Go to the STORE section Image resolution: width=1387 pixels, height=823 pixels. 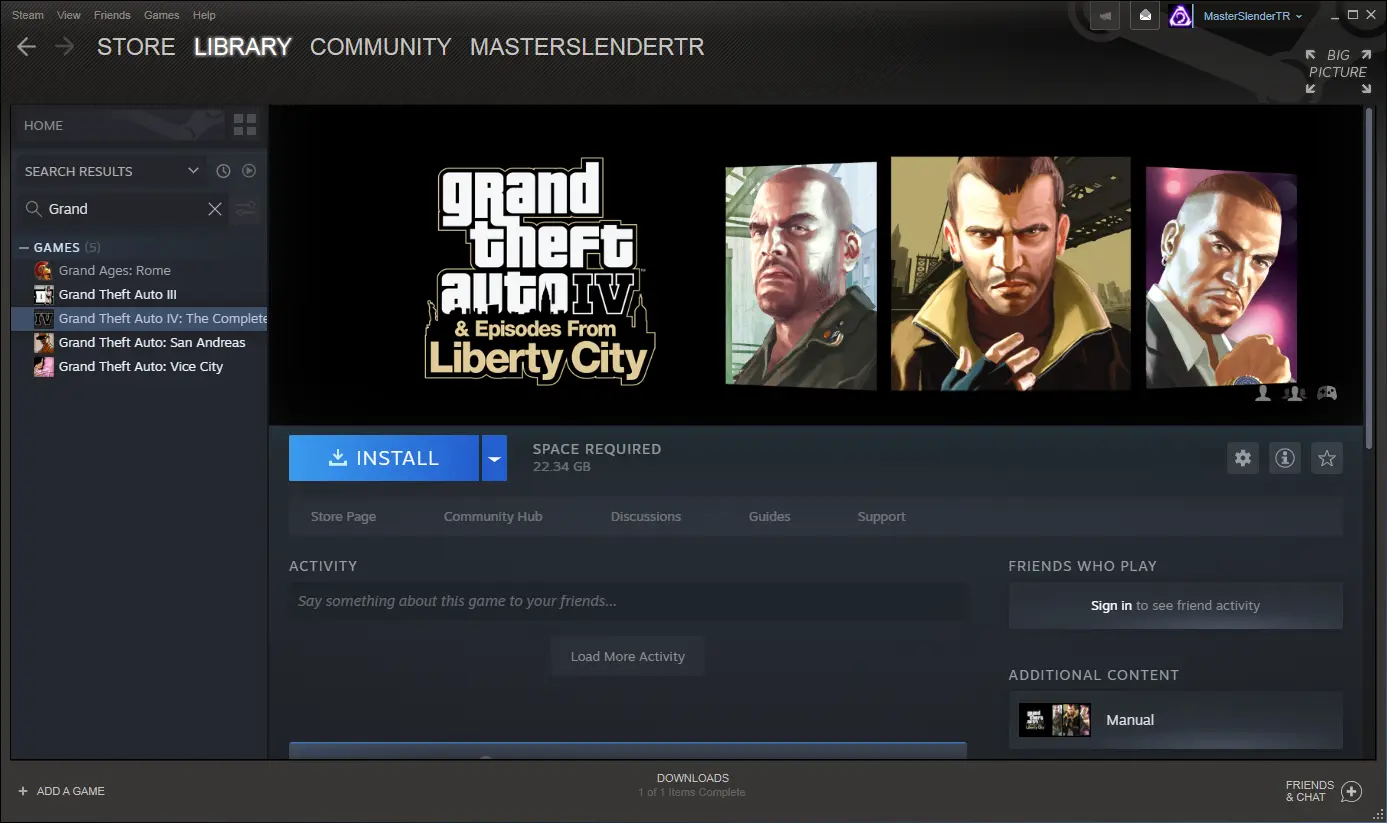[136, 47]
